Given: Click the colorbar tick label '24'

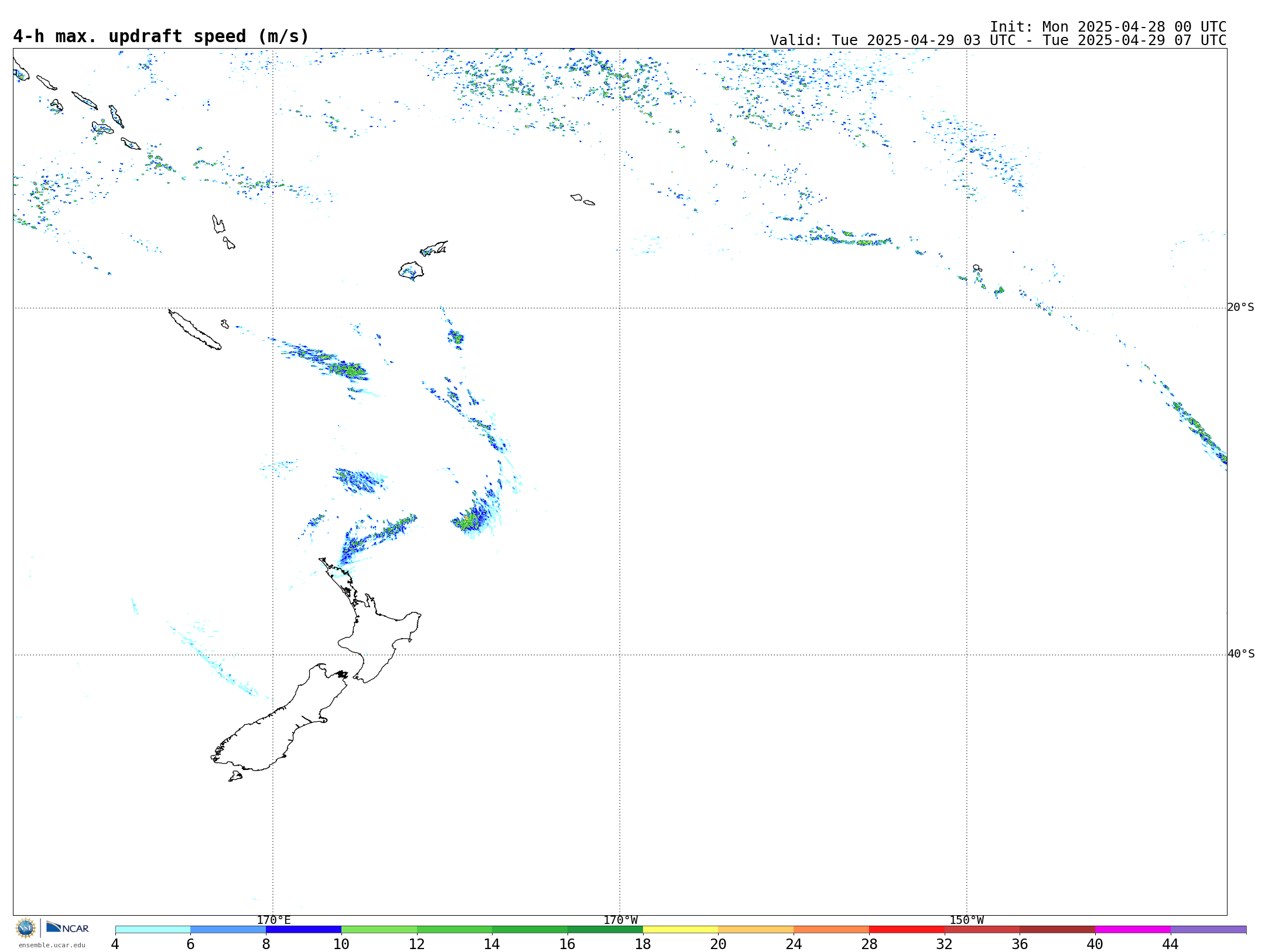Looking at the screenshot, I should (x=794, y=944).
